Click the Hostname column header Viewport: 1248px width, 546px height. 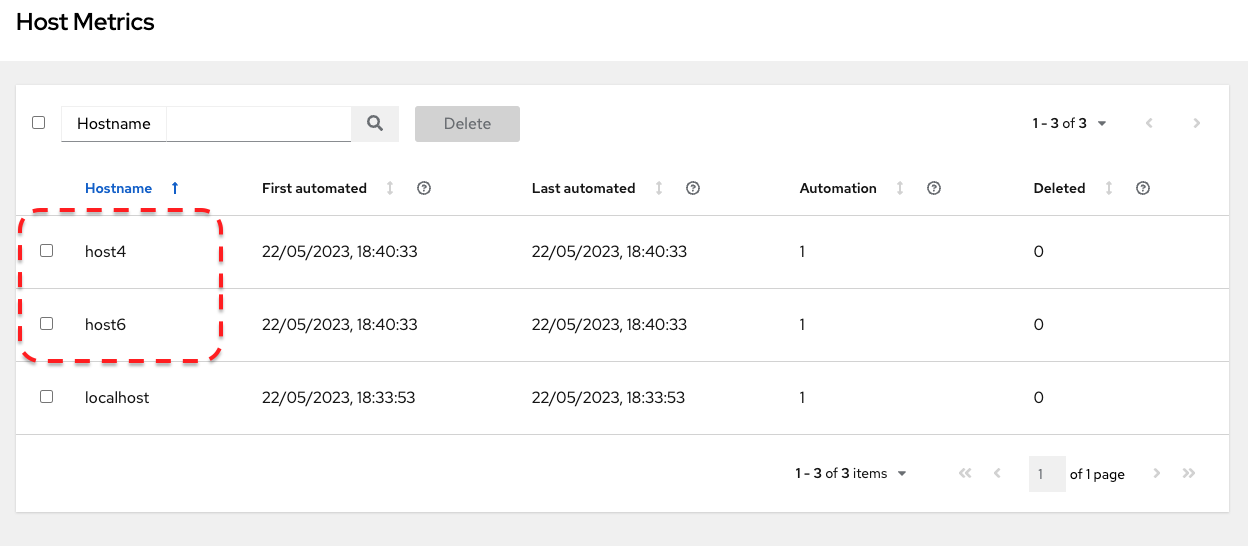[x=119, y=188]
